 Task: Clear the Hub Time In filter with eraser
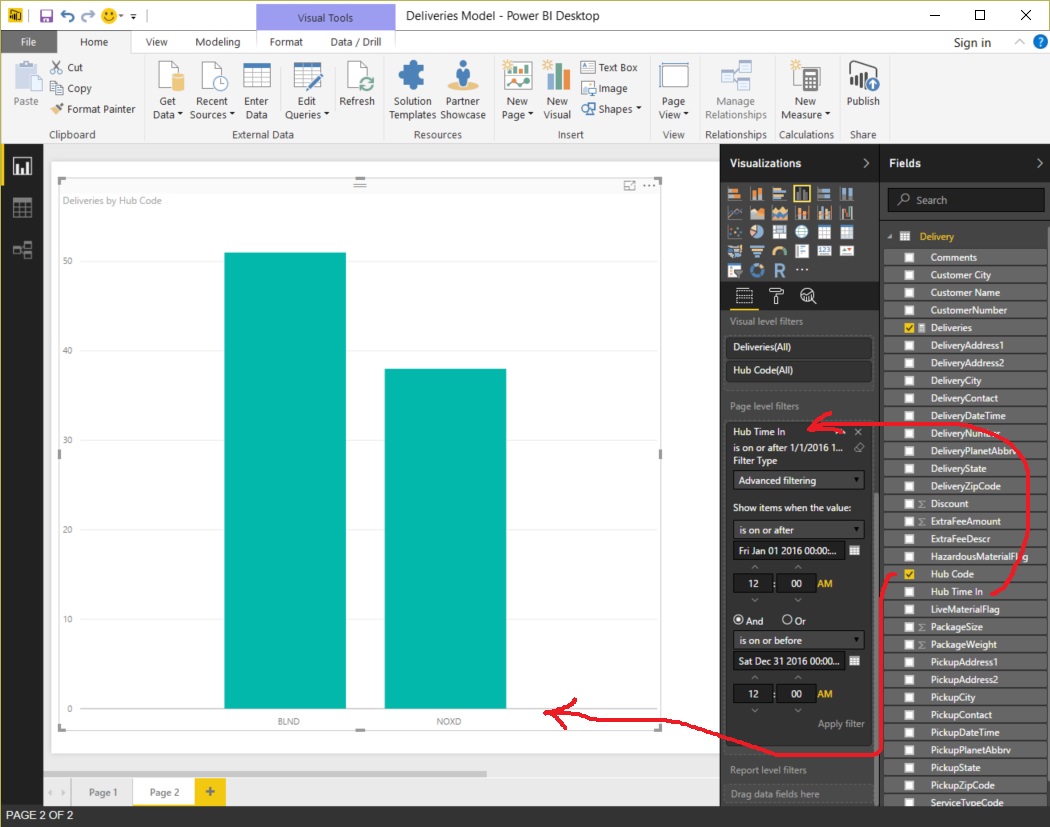coord(859,447)
